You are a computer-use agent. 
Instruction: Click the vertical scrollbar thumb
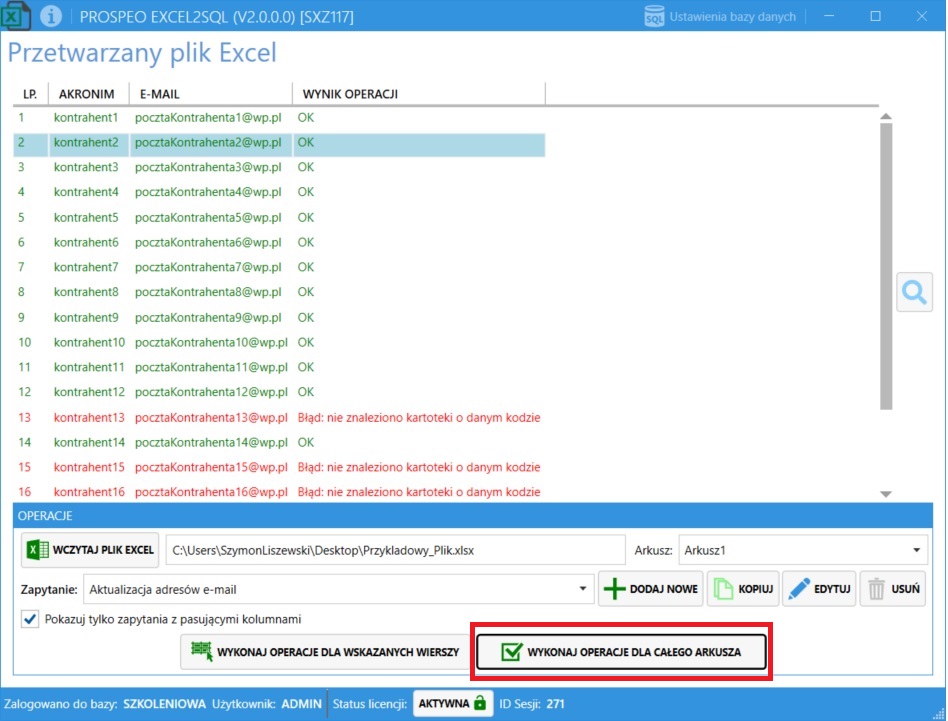tap(886, 267)
